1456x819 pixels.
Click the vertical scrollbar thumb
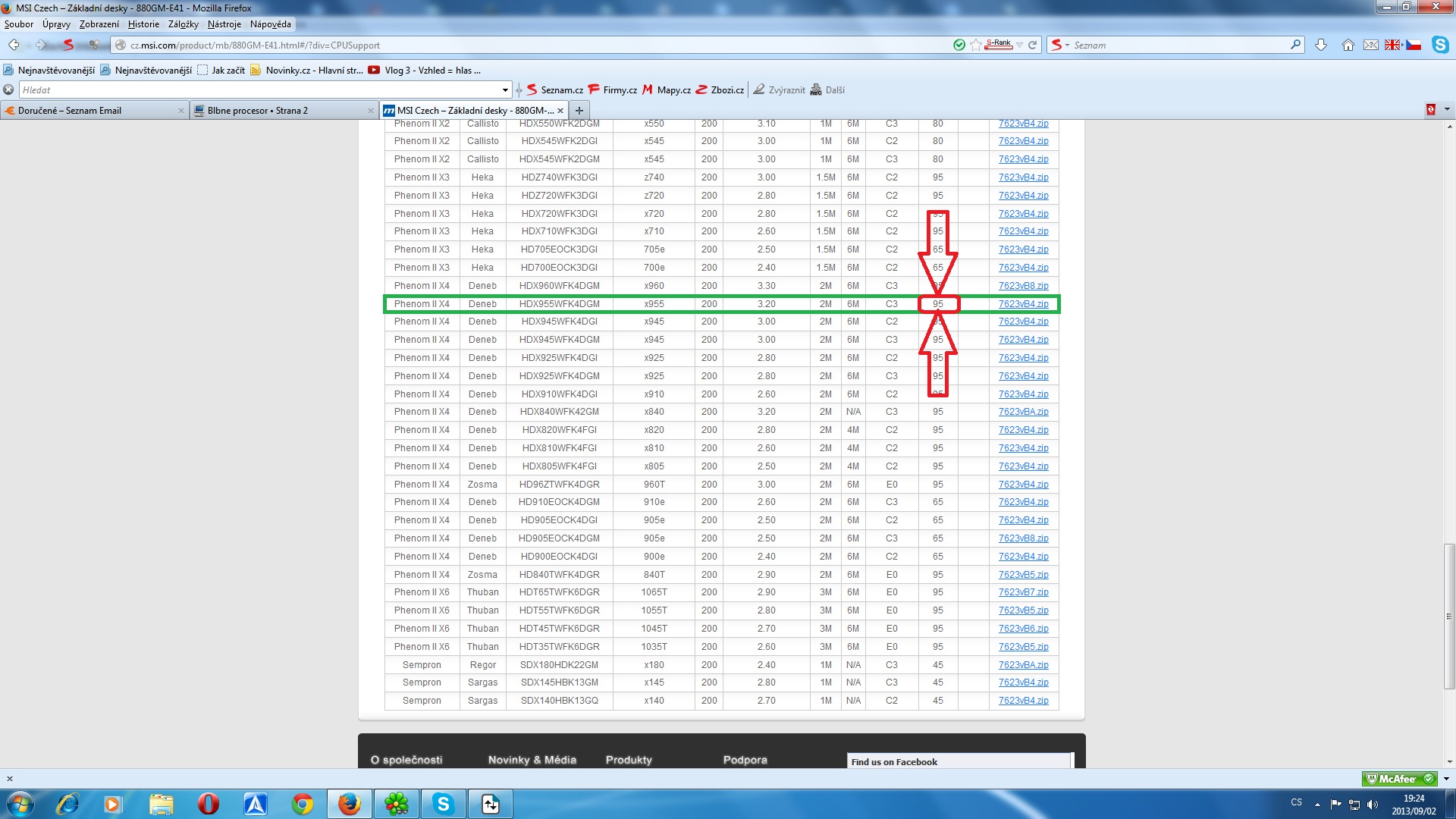(1449, 616)
